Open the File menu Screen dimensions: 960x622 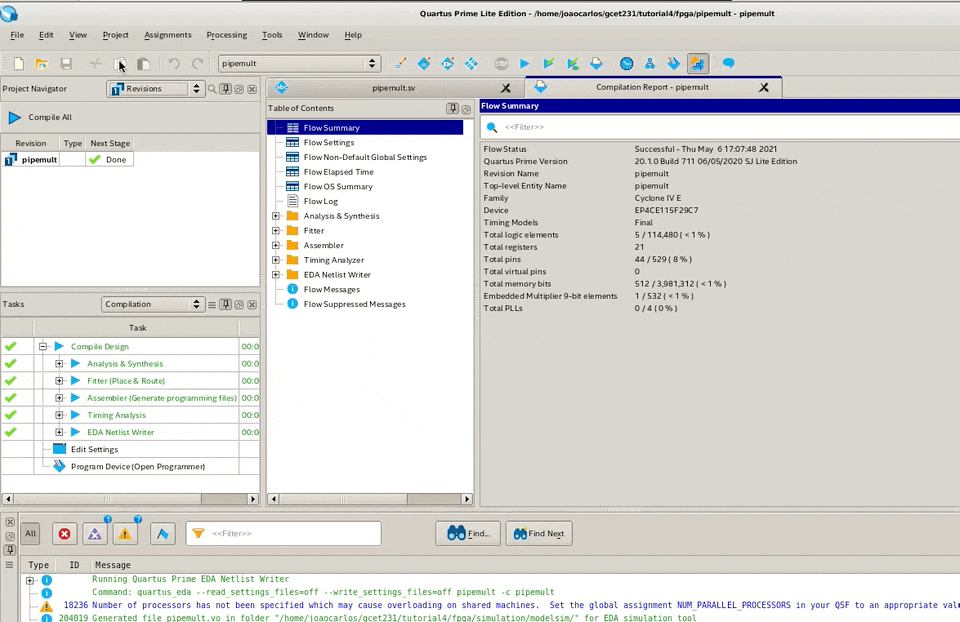[17, 35]
